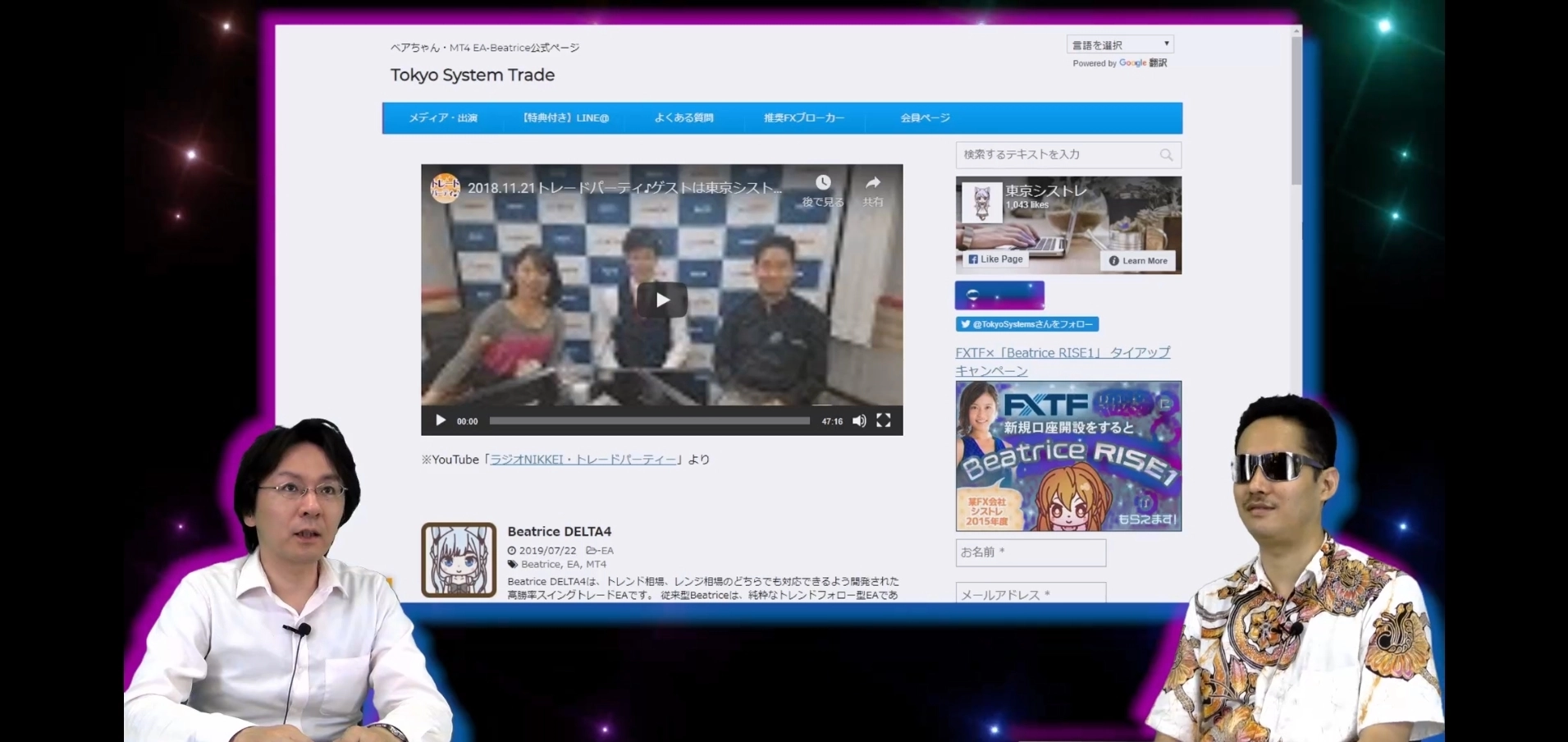Follow @TokyoSystems on Twitter button

point(1026,324)
